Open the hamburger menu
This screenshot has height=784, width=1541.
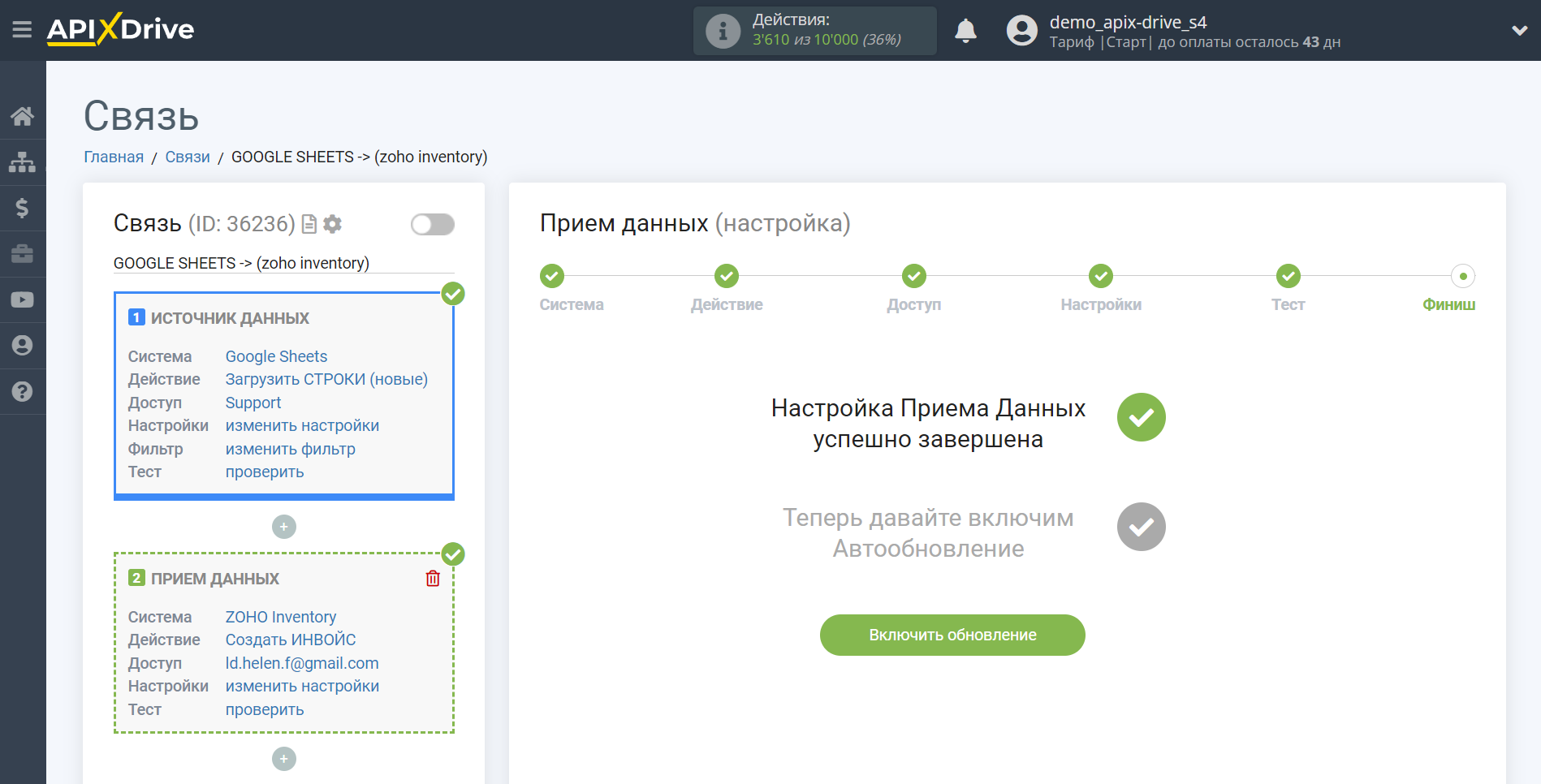tap(22, 30)
